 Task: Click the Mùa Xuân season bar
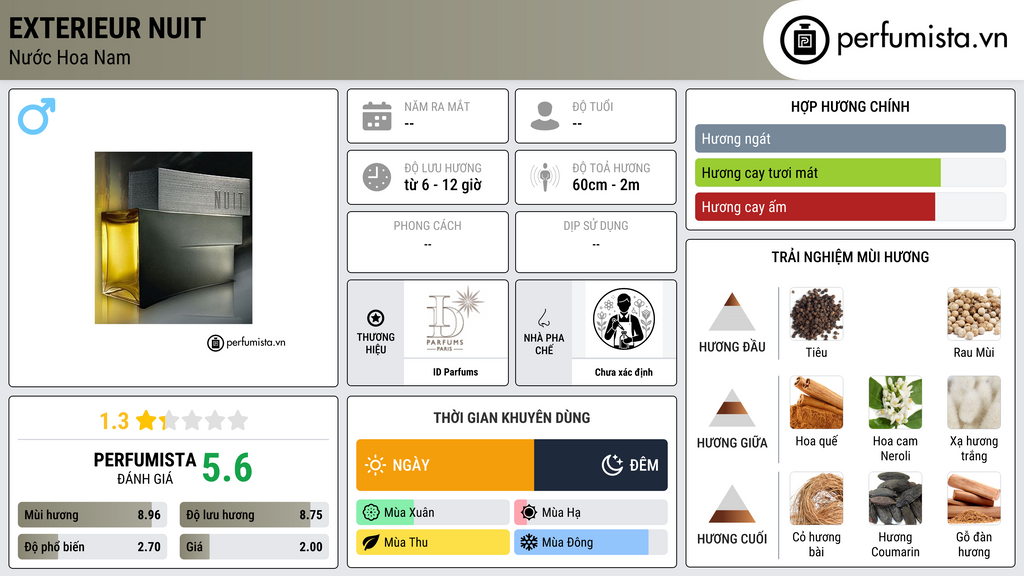433,512
